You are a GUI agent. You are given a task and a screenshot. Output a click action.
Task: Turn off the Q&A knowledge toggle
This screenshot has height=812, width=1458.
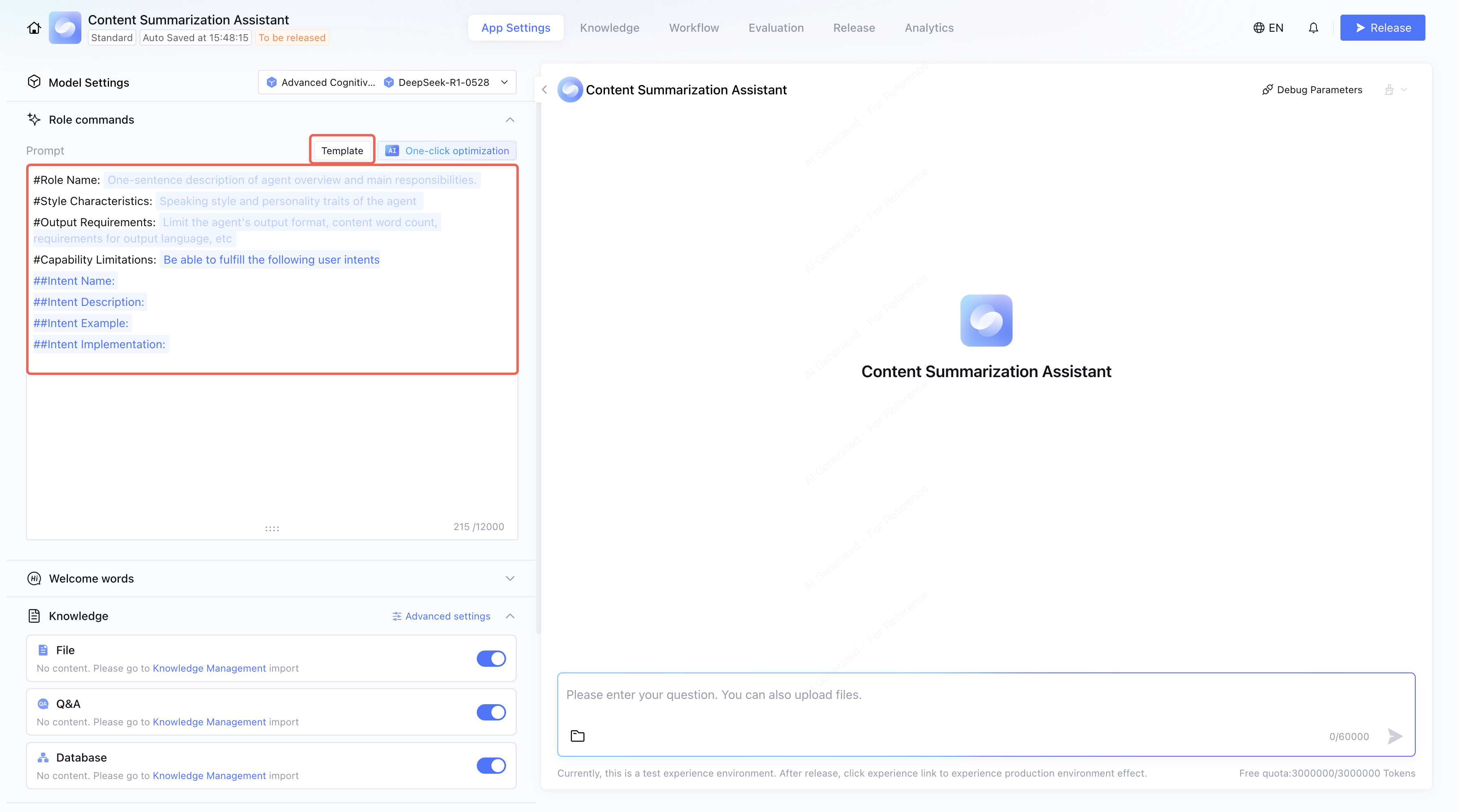[491, 712]
